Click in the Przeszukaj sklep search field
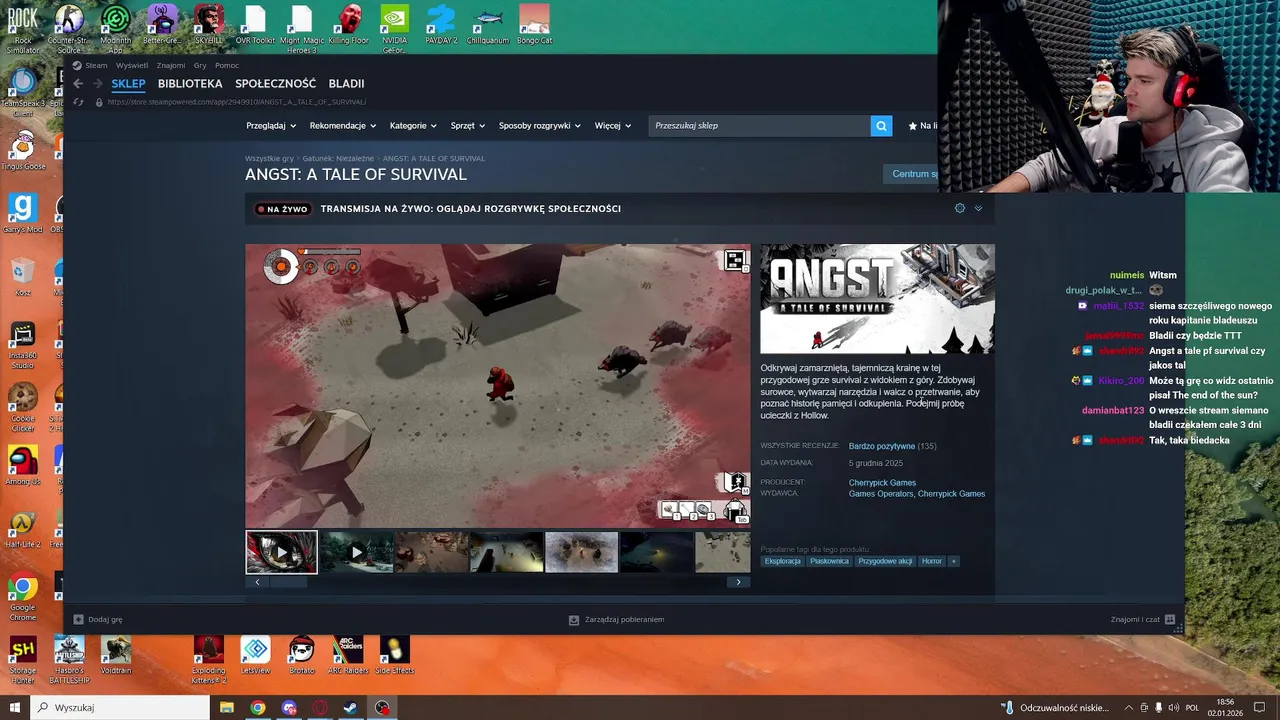Viewport: 1280px width, 720px height. 759,126
